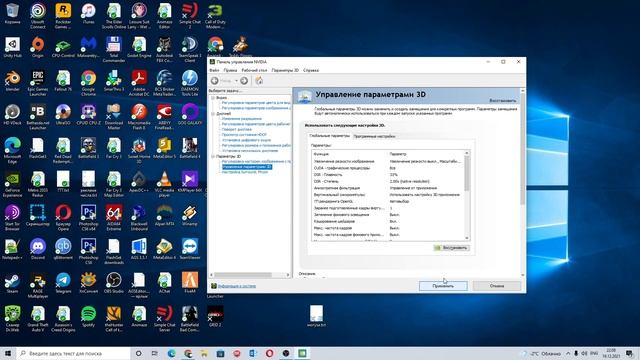
Task: Open Установка нескольких дисплеев task
Action: (250, 151)
